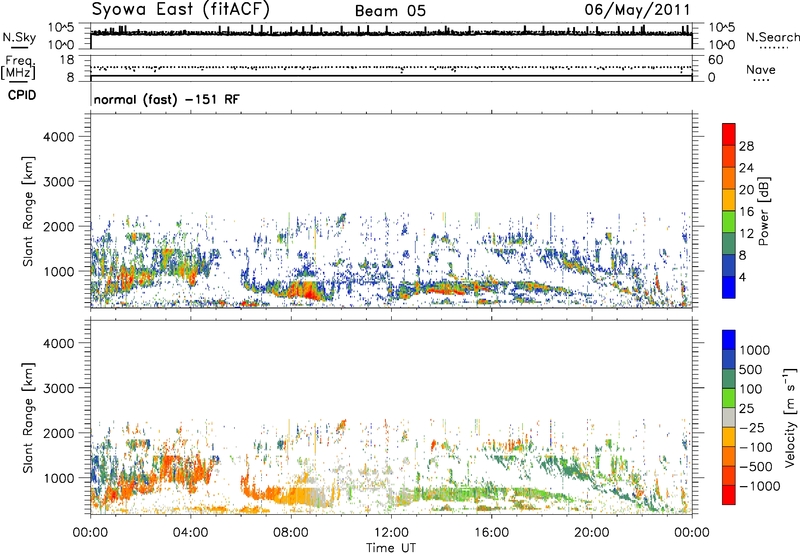Click the 'CPID' label
800x554 pixels.
tap(22, 95)
